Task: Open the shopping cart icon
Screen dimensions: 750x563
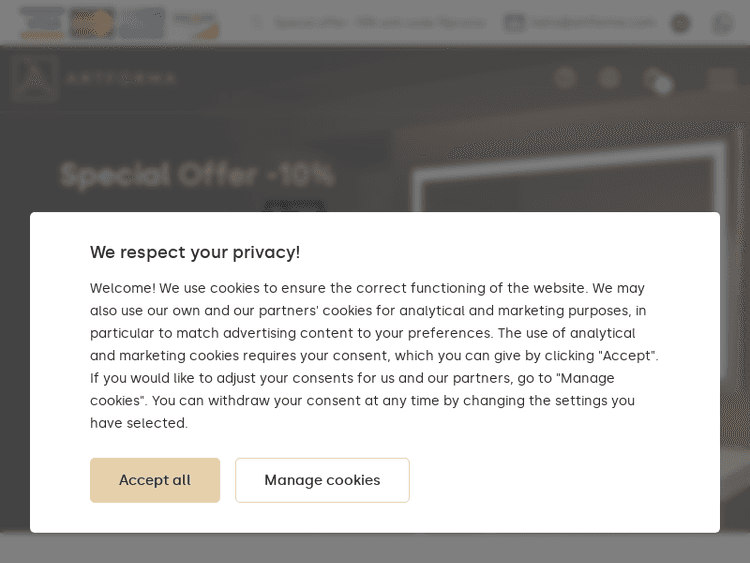Action: [x=652, y=78]
